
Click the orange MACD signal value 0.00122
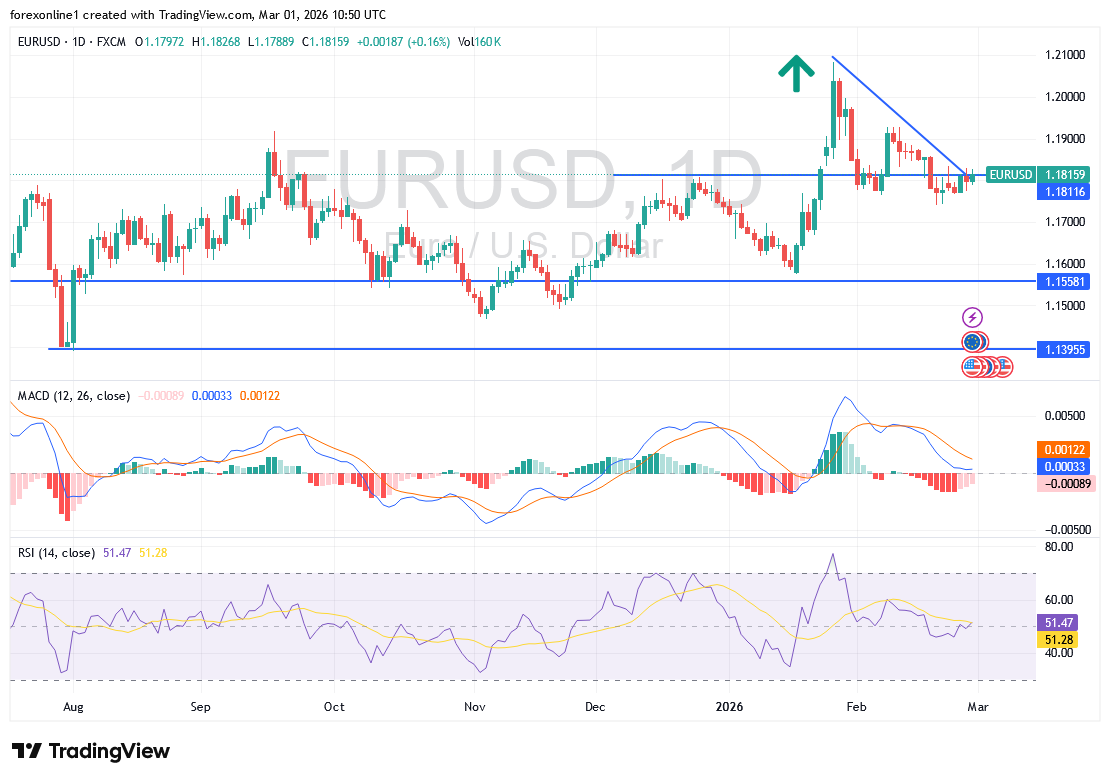pyautogui.click(x=1063, y=450)
